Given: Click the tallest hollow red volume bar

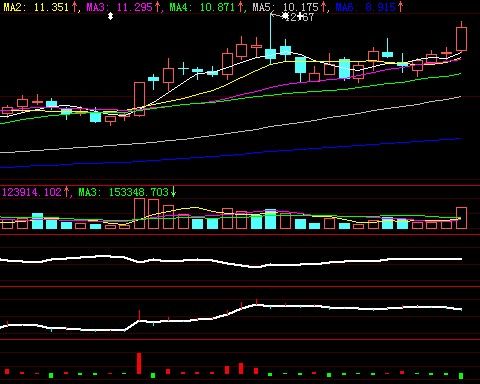Looking at the screenshot, I should [140, 213].
